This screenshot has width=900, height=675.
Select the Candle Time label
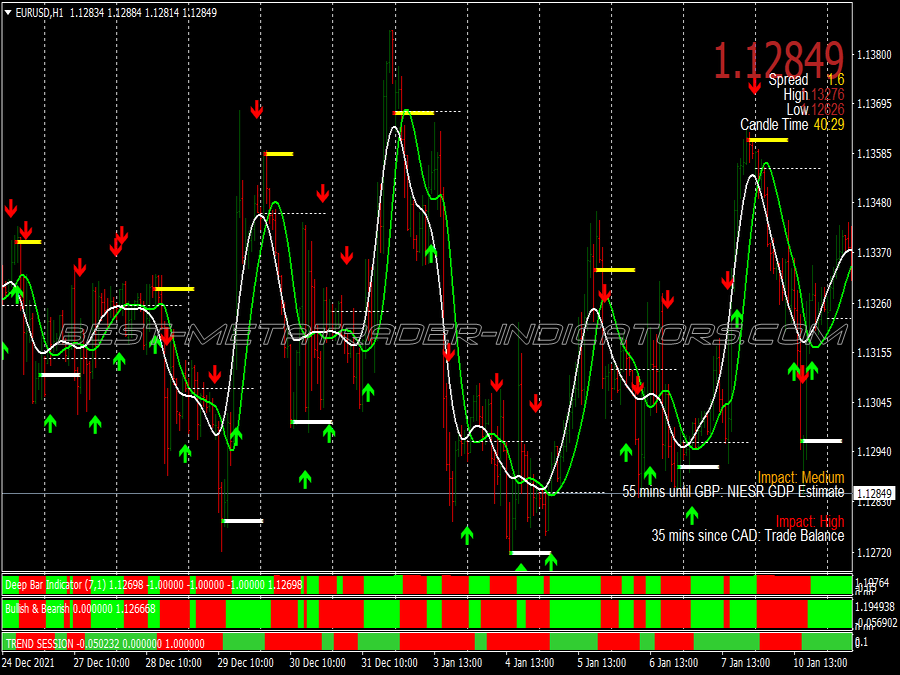pos(774,125)
